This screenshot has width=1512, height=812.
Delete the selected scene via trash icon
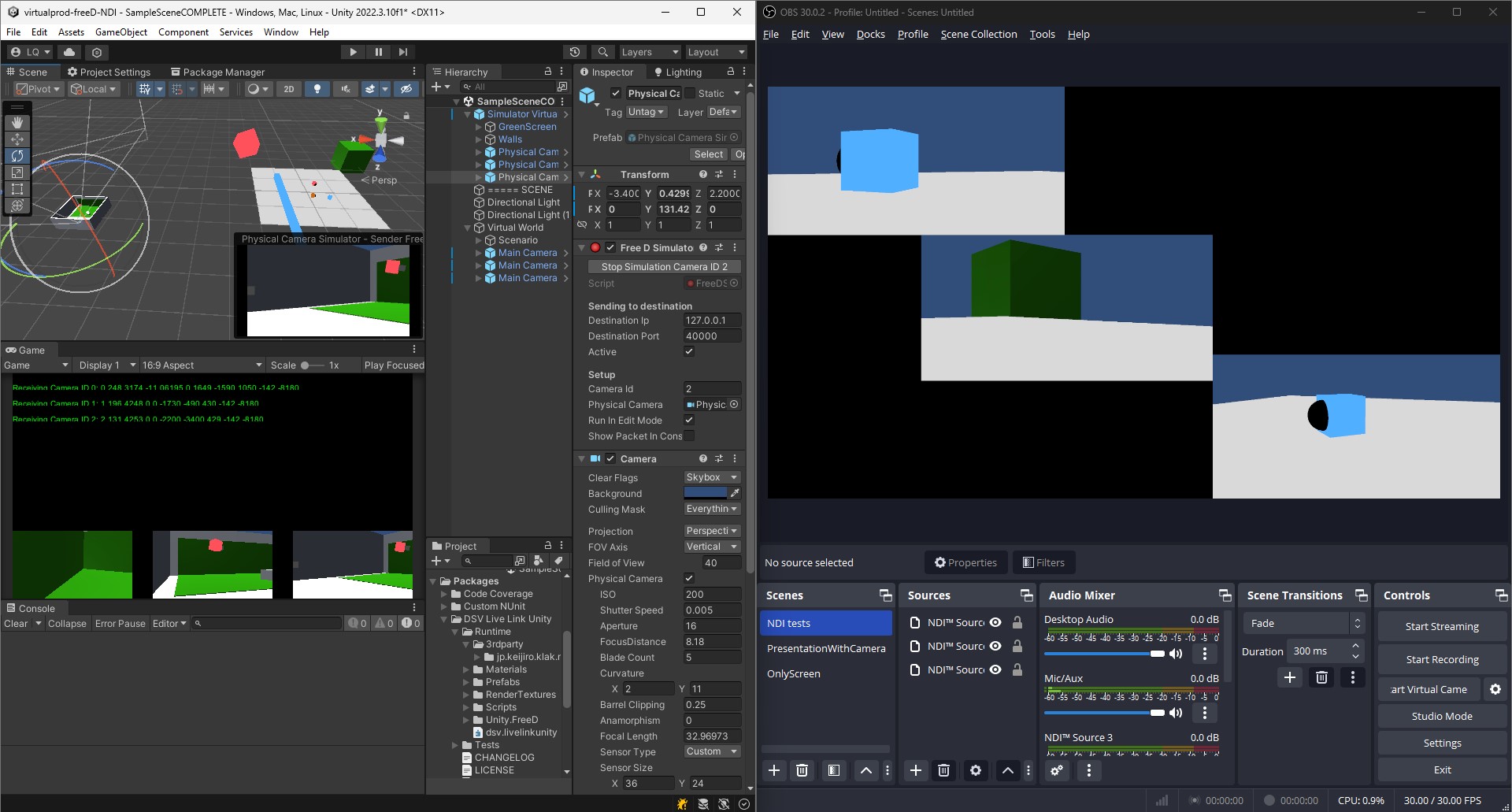click(x=802, y=770)
